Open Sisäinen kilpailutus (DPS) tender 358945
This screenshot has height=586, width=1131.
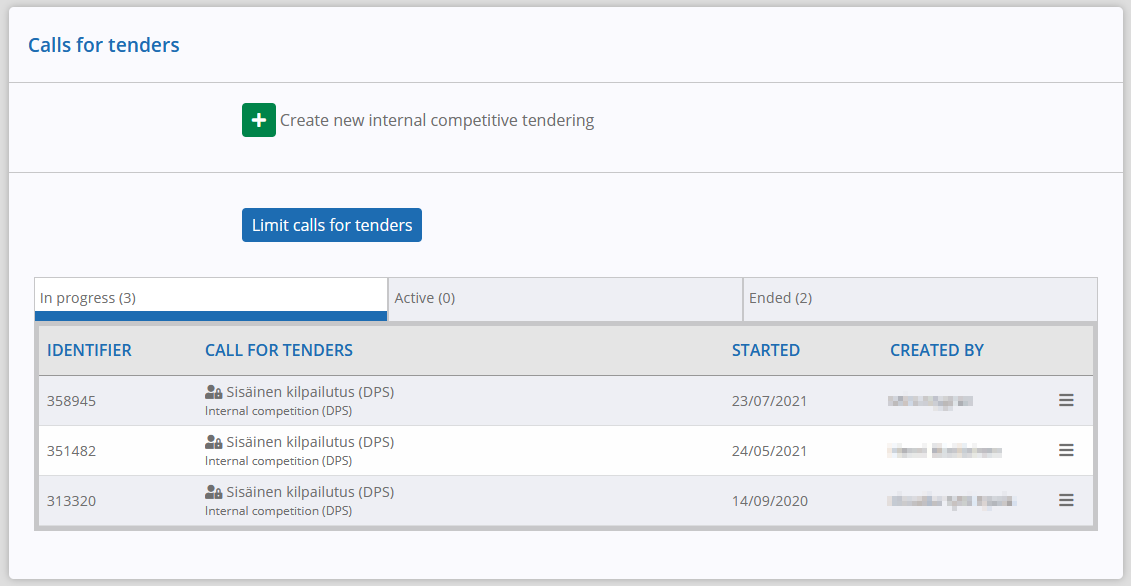(x=310, y=392)
